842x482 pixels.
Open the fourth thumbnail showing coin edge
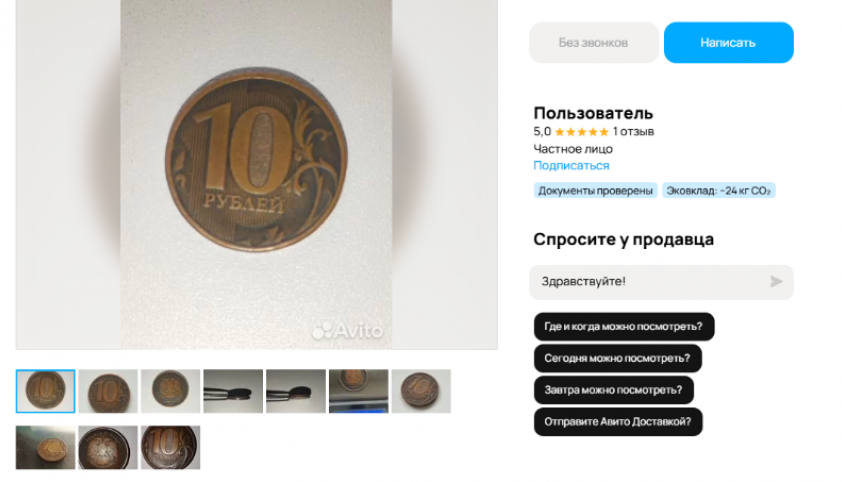(x=233, y=391)
